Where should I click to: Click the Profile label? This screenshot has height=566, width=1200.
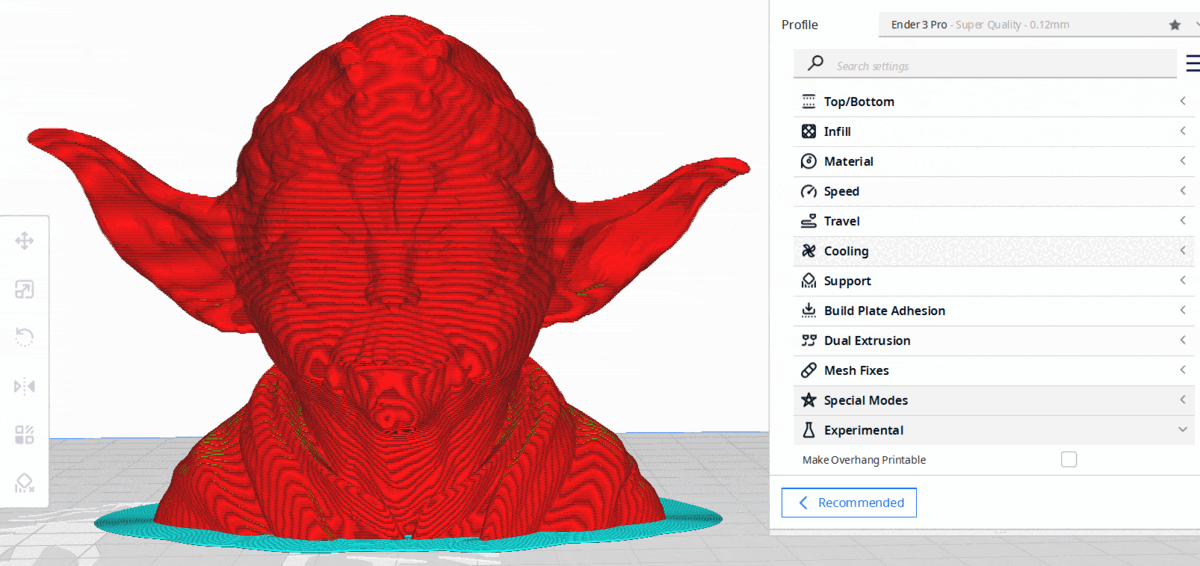[799, 25]
